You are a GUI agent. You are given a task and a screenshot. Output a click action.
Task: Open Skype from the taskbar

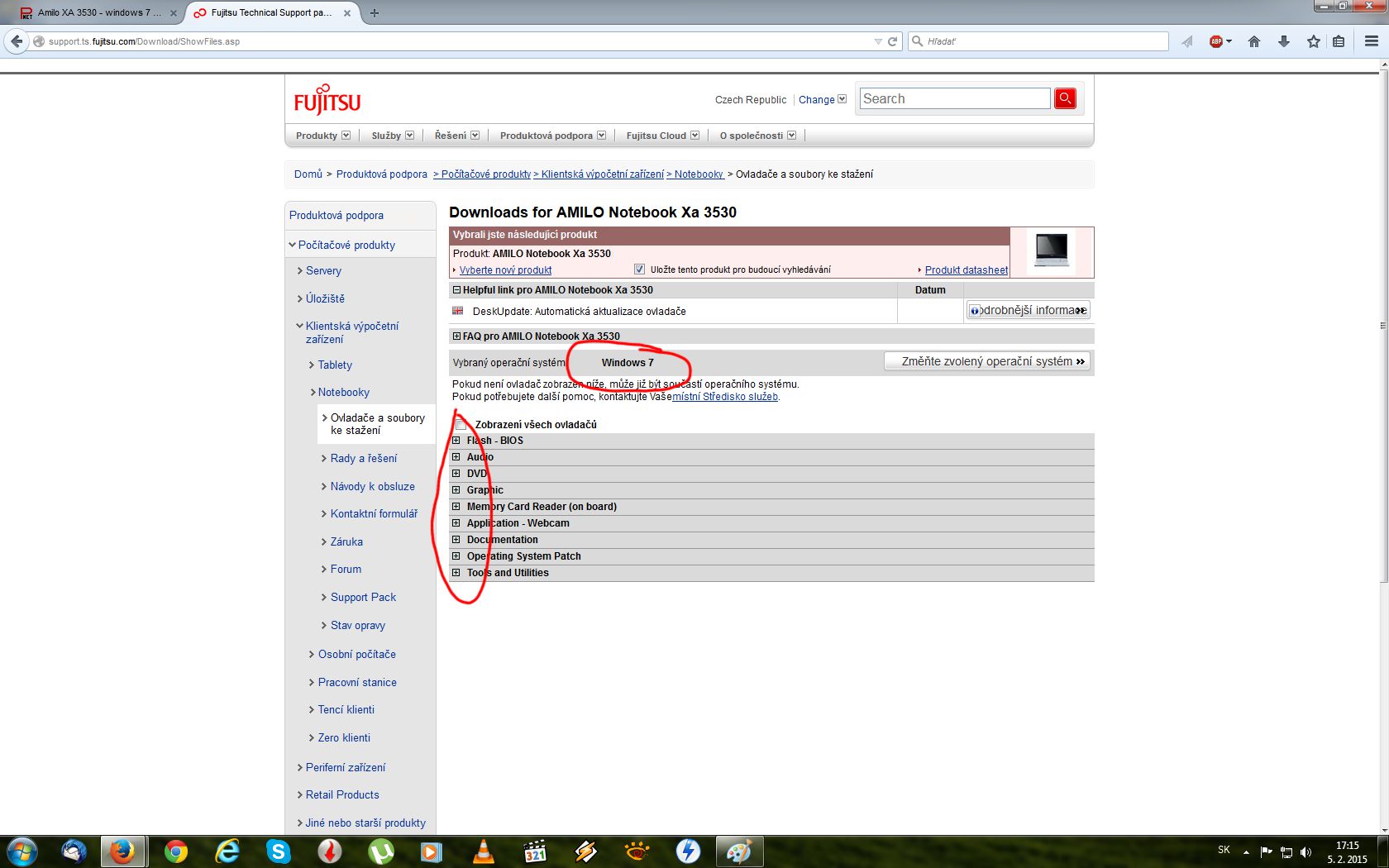click(278, 851)
